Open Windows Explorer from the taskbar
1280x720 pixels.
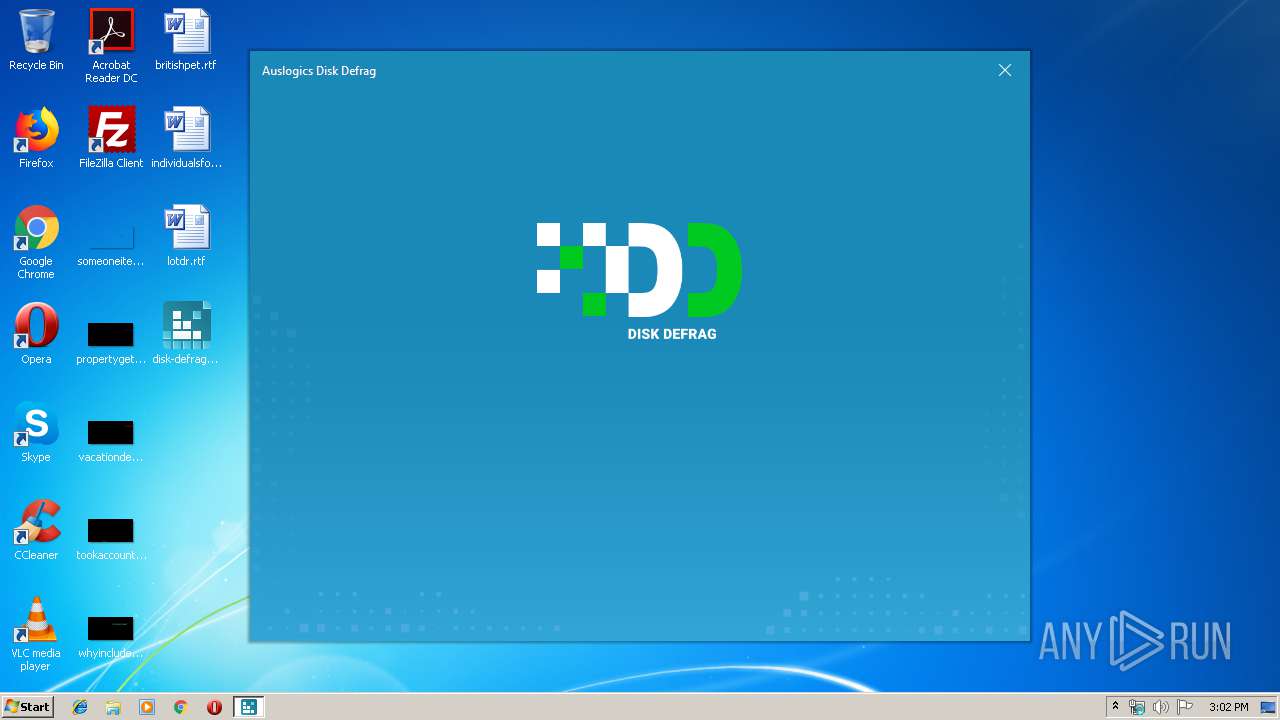(x=113, y=707)
